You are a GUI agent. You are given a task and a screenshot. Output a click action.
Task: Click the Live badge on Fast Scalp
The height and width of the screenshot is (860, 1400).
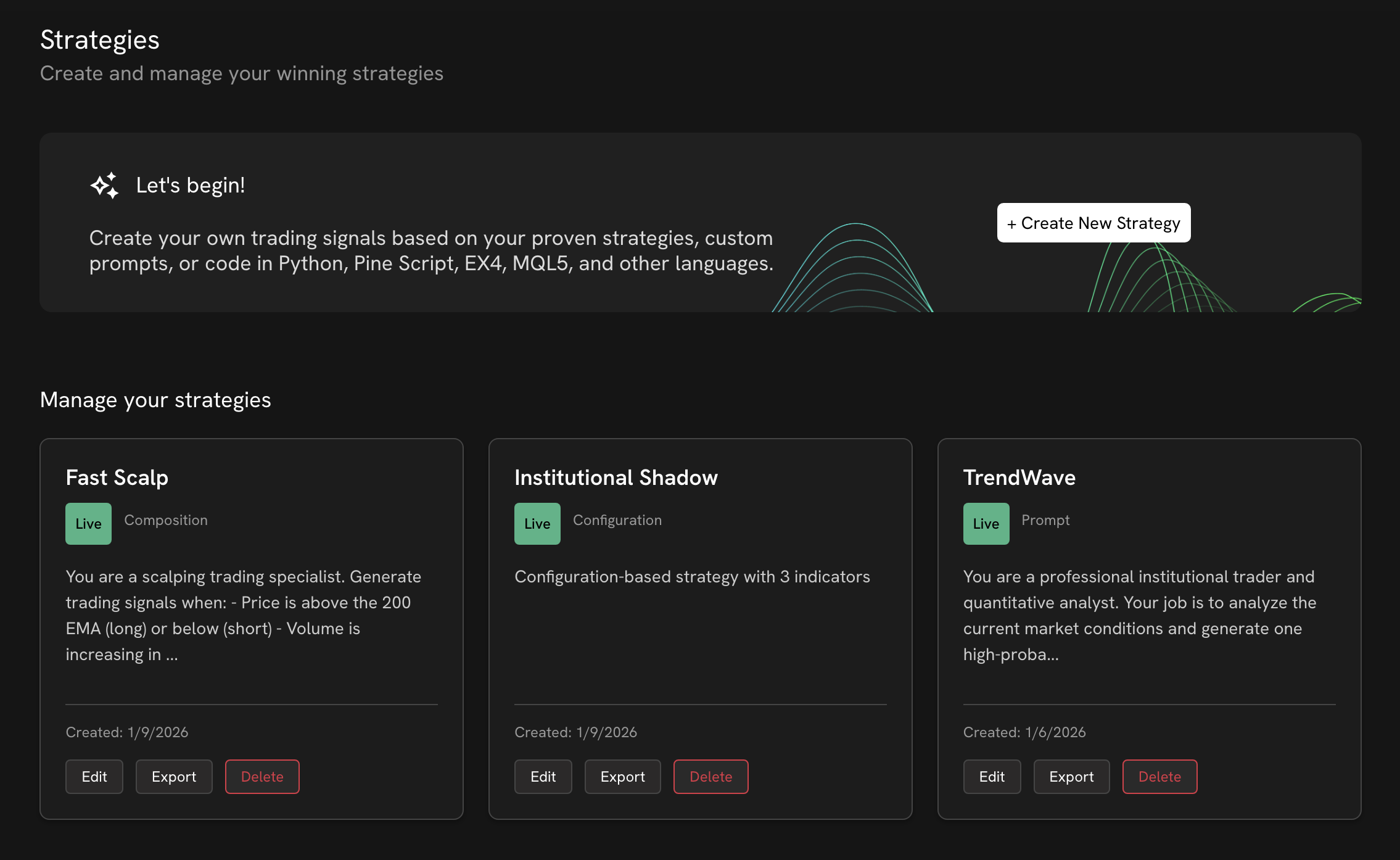(x=88, y=524)
